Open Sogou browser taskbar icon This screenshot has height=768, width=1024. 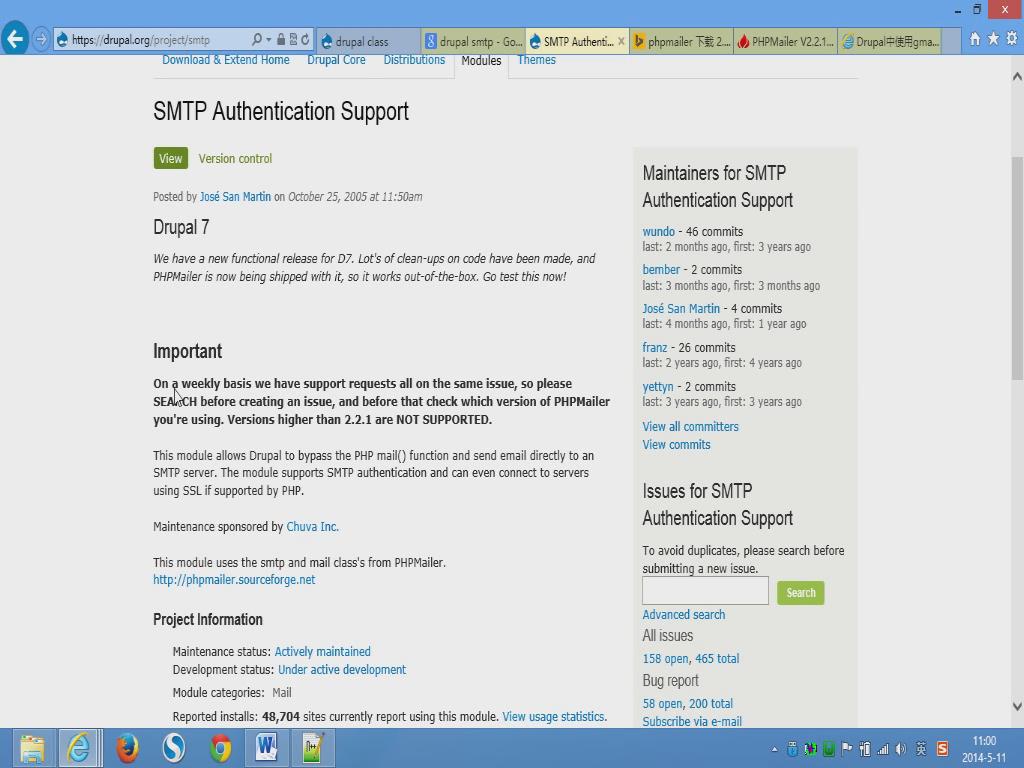(174, 748)
